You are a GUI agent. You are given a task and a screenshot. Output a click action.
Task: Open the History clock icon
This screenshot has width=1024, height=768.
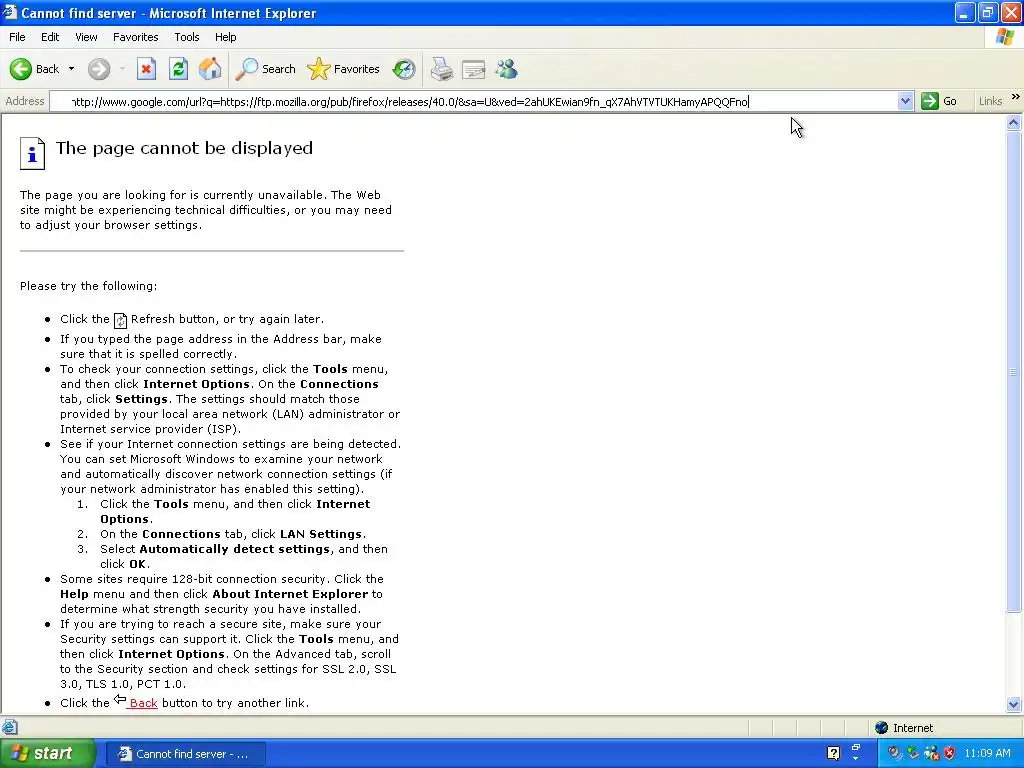click(404, 69)
